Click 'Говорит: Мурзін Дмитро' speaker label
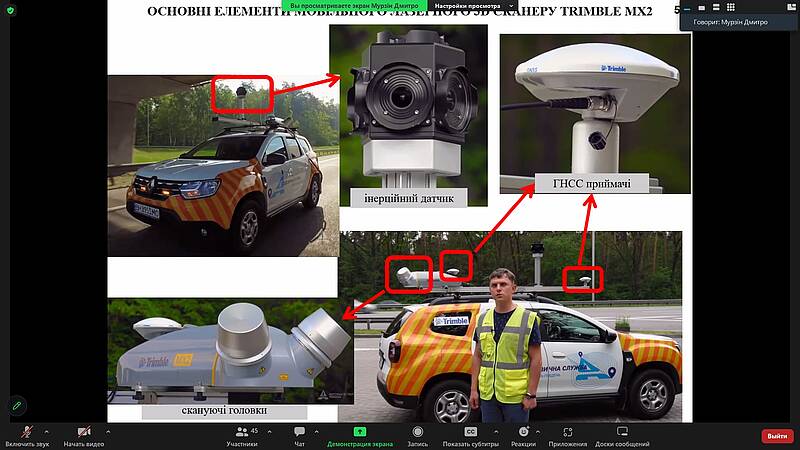This screenshot has width=800, height=450. tap(730, 22)
